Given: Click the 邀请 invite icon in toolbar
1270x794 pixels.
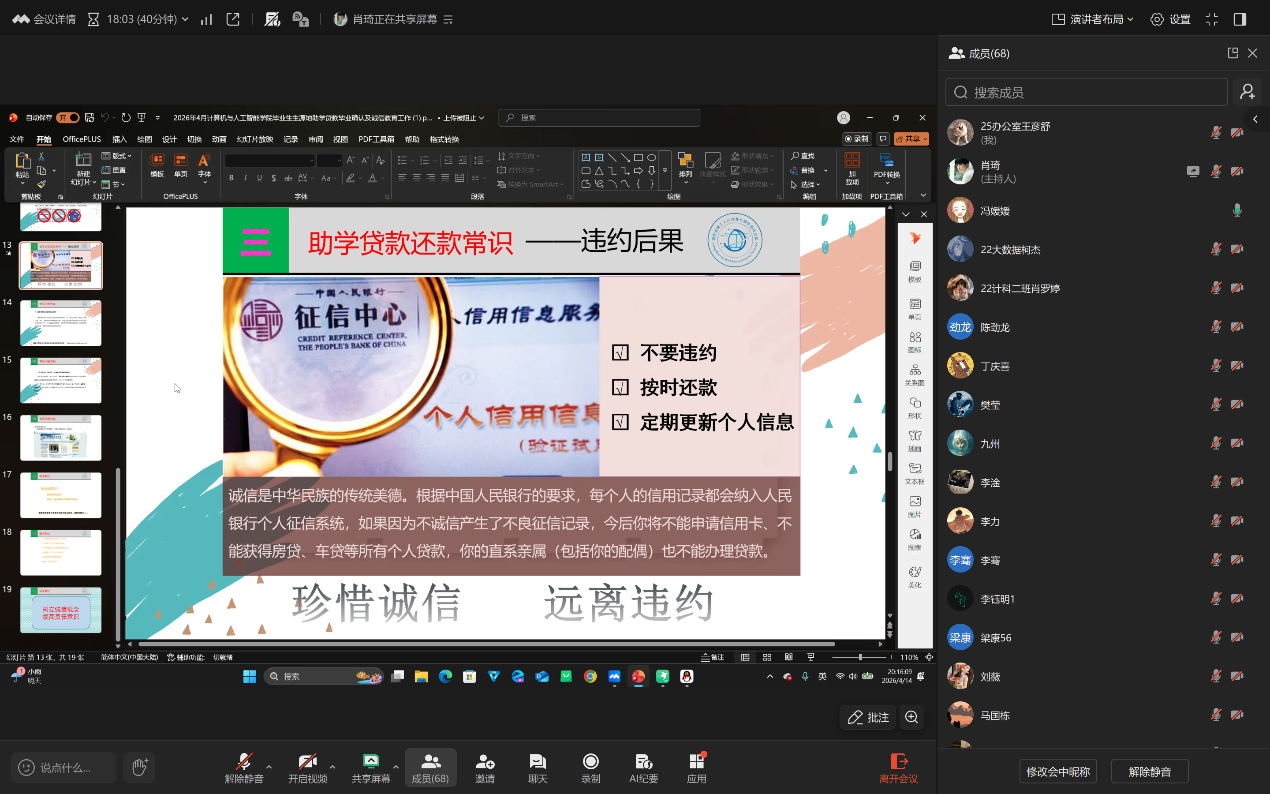Looking at the screenshot, I should pyautogui.click(x=485, y=762).
